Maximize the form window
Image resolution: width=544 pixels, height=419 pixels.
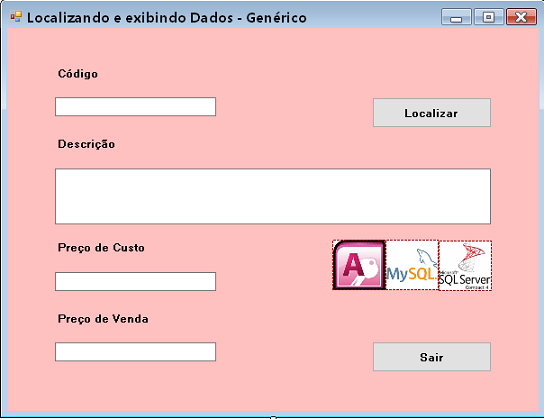point(488,17)
